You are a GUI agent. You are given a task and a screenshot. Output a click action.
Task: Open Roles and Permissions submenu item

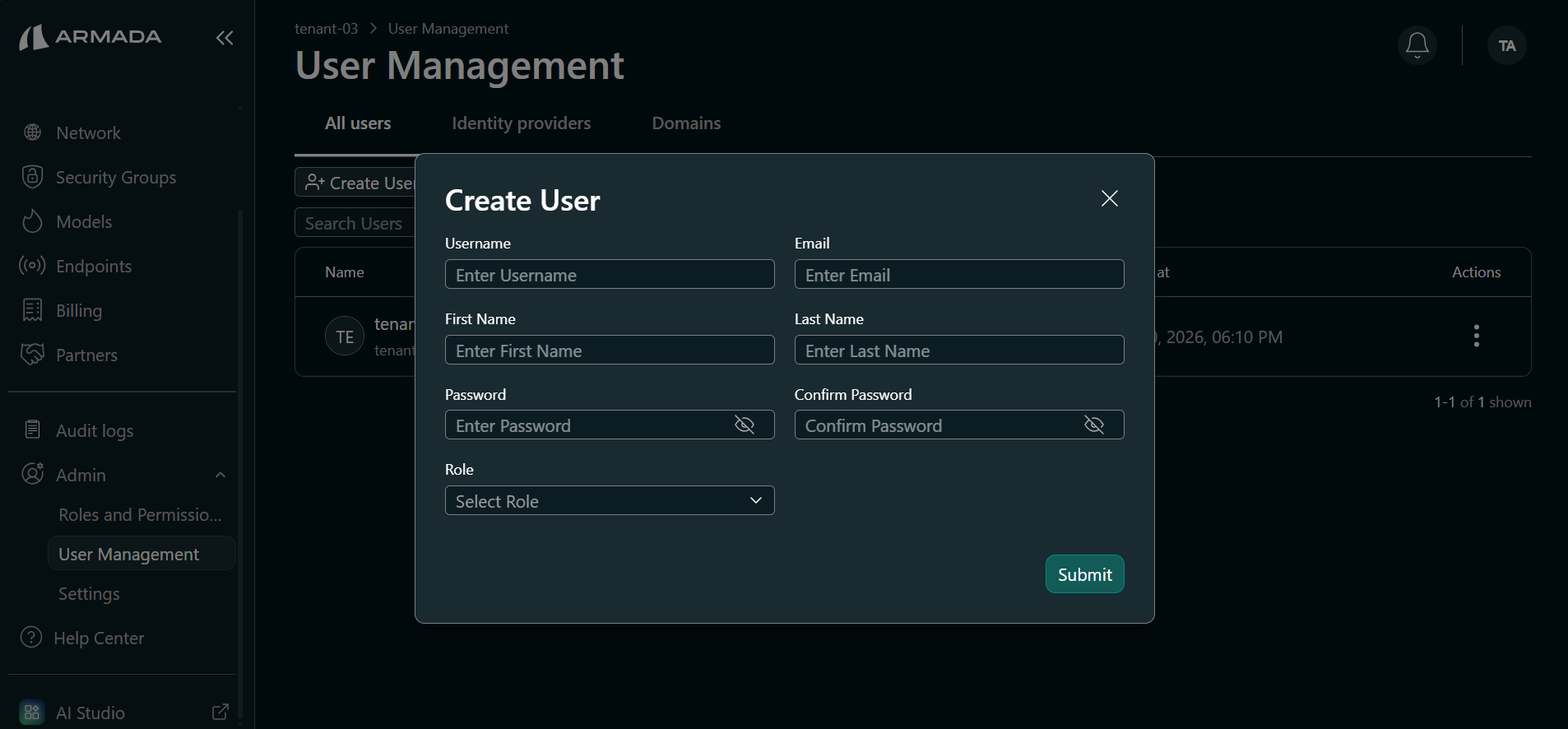pyautogui.click(x=140, y=514)
